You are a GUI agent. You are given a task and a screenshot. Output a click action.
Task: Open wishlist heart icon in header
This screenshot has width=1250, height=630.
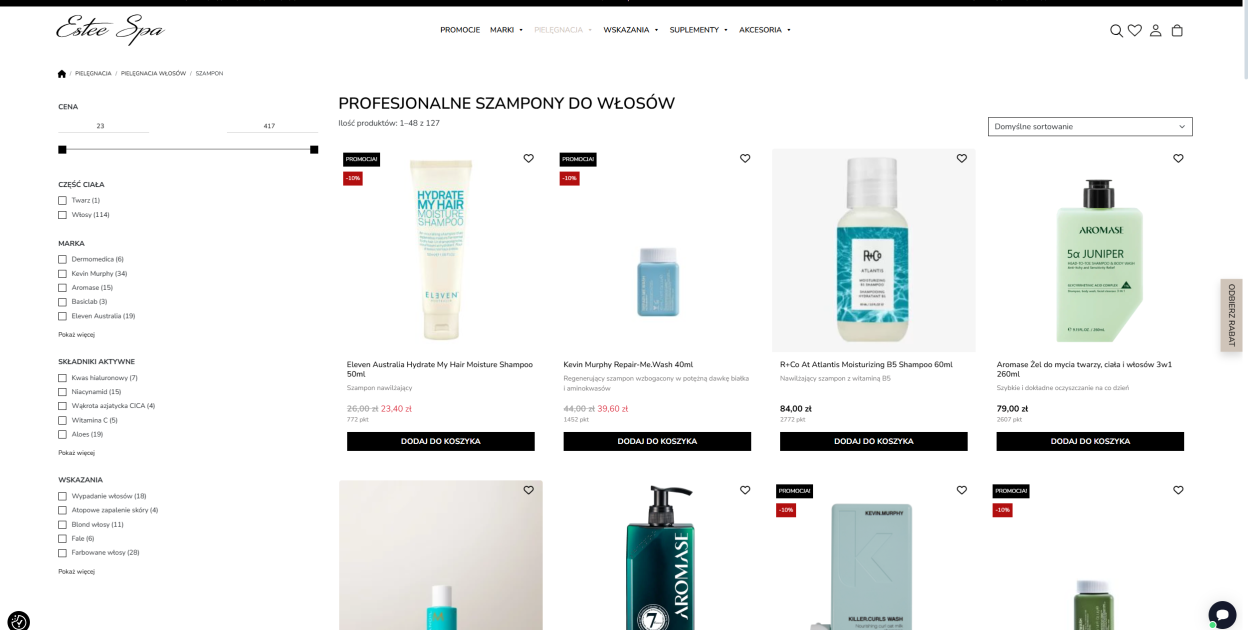(x=1135, y=30)
